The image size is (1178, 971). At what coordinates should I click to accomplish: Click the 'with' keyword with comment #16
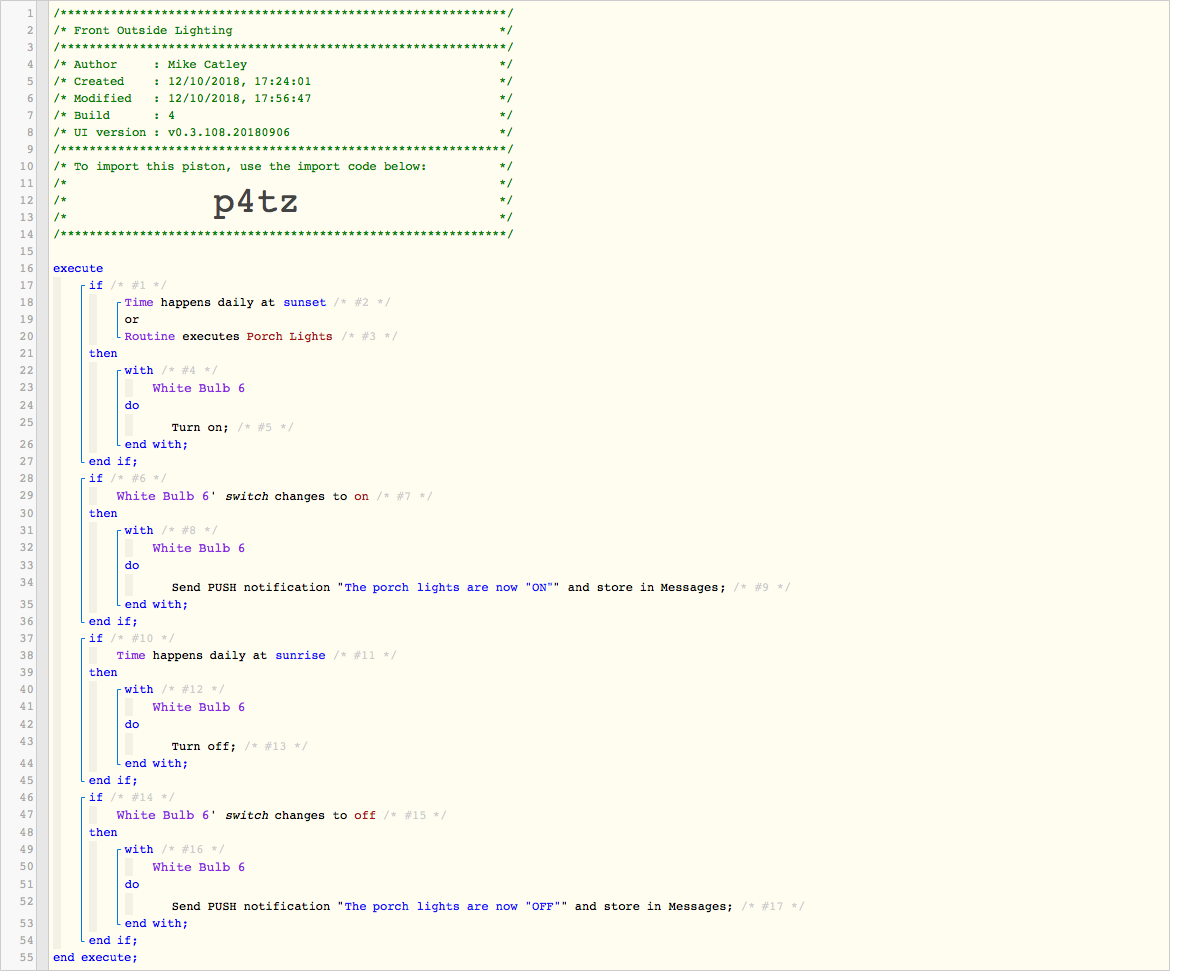pyautogui.click(x=139, y=849)
